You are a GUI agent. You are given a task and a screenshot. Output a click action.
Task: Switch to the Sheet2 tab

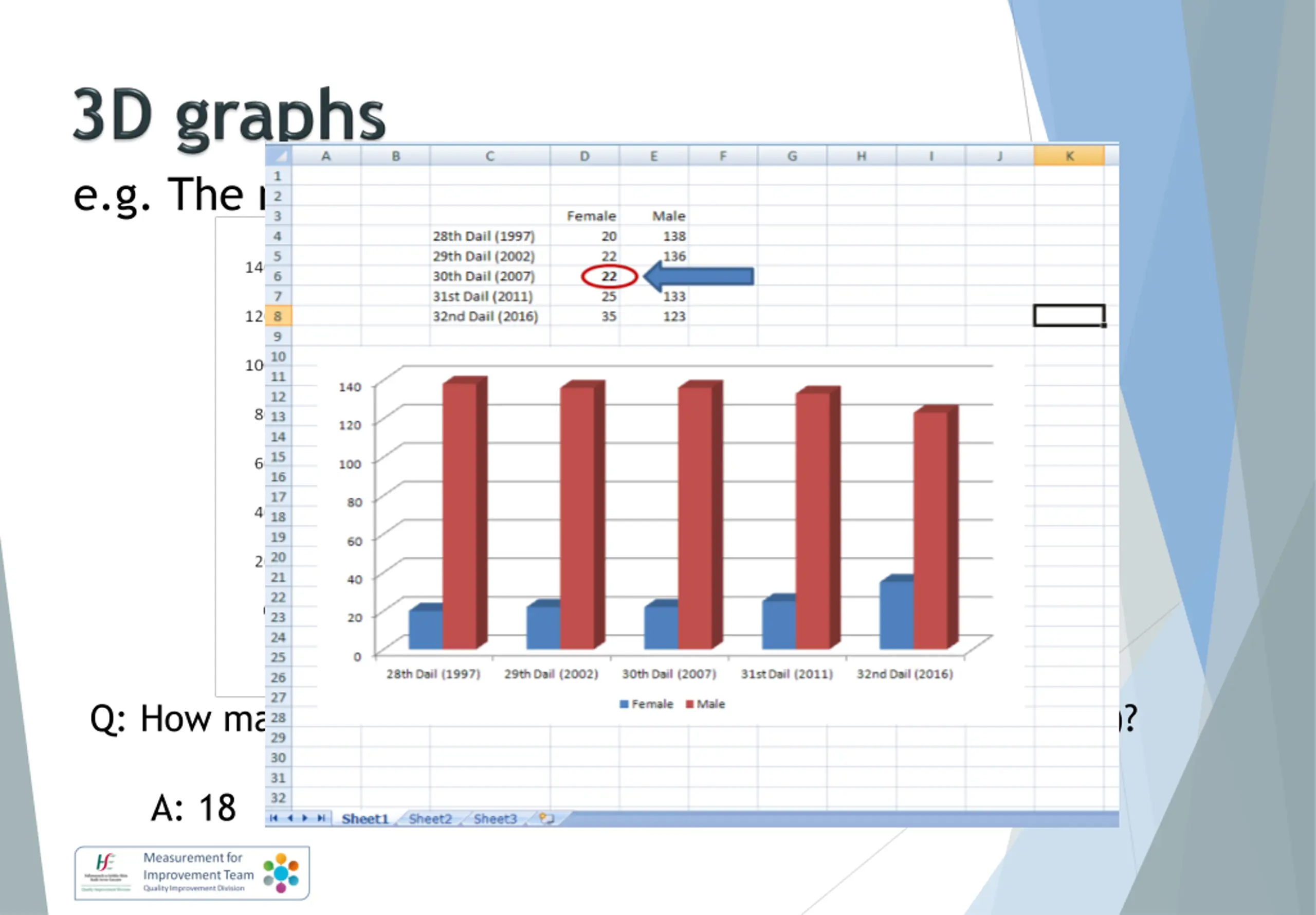(430, 819)
